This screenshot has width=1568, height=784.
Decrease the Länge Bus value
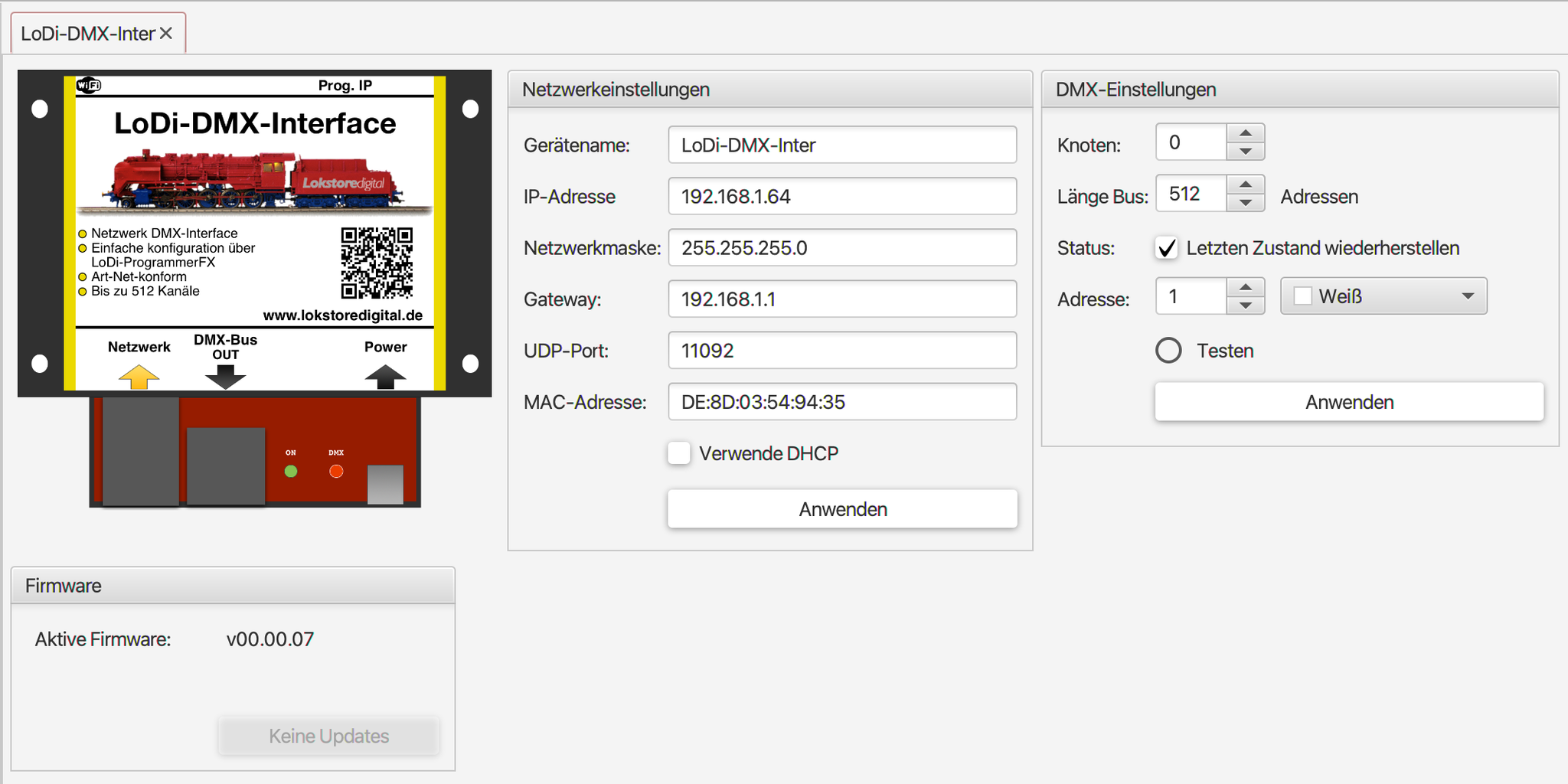pos(1246,202)
